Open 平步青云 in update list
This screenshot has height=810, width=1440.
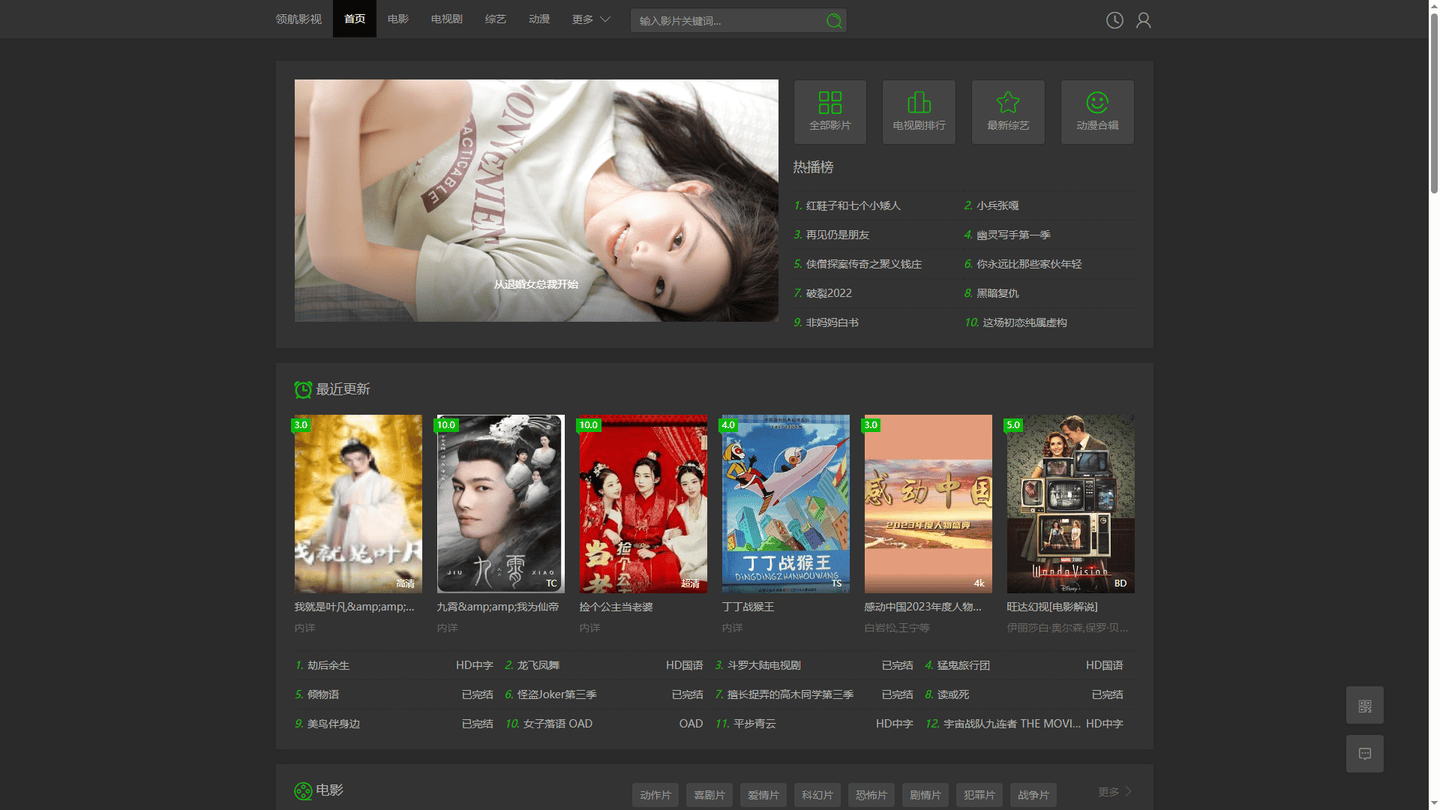click(754, 723)
